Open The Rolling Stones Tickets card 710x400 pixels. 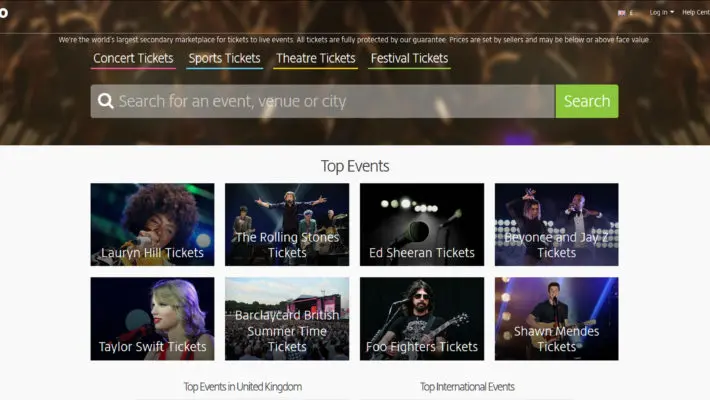point(287,224)
